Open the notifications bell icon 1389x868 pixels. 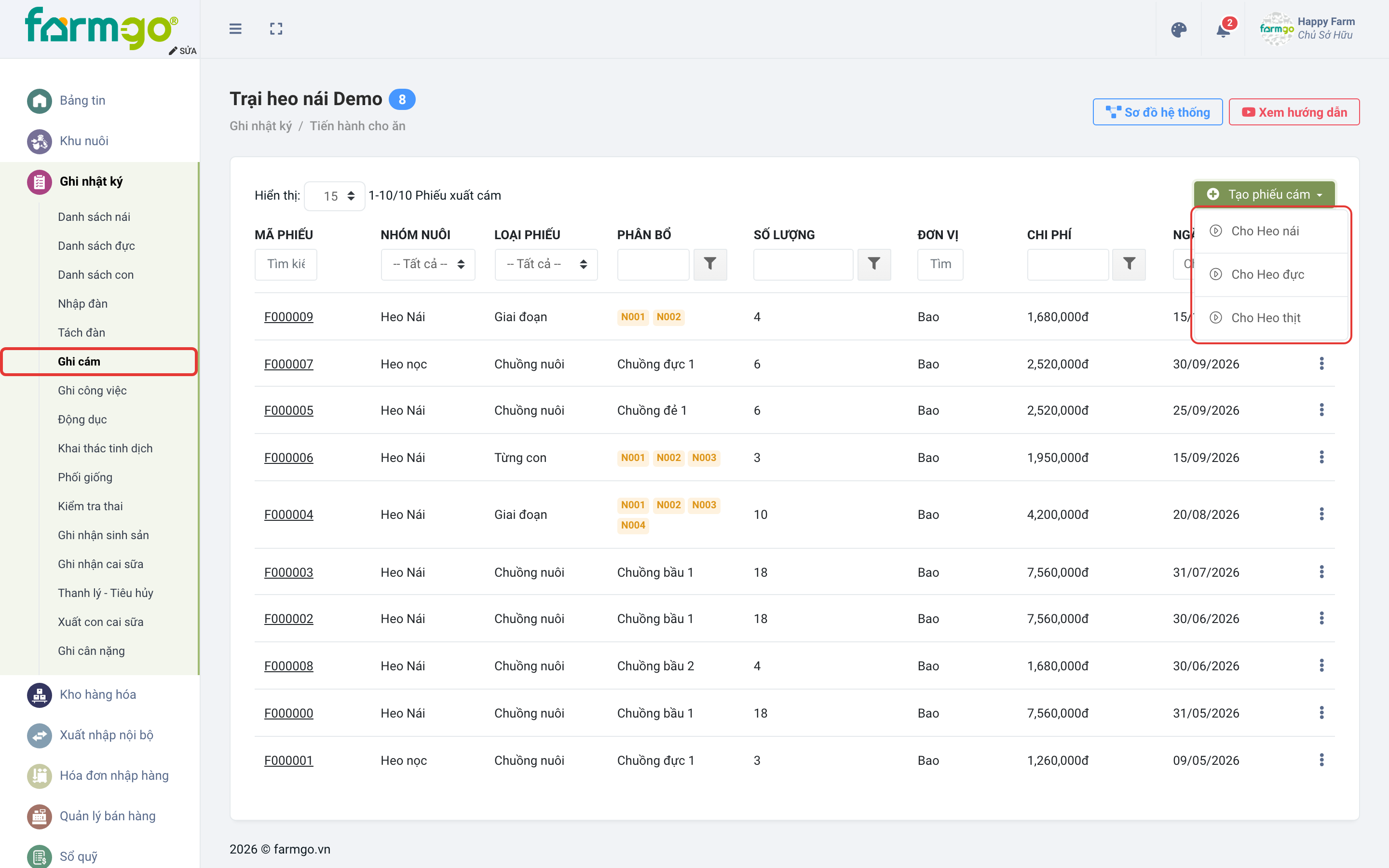pyautogui.click(x=1223, y=30)
